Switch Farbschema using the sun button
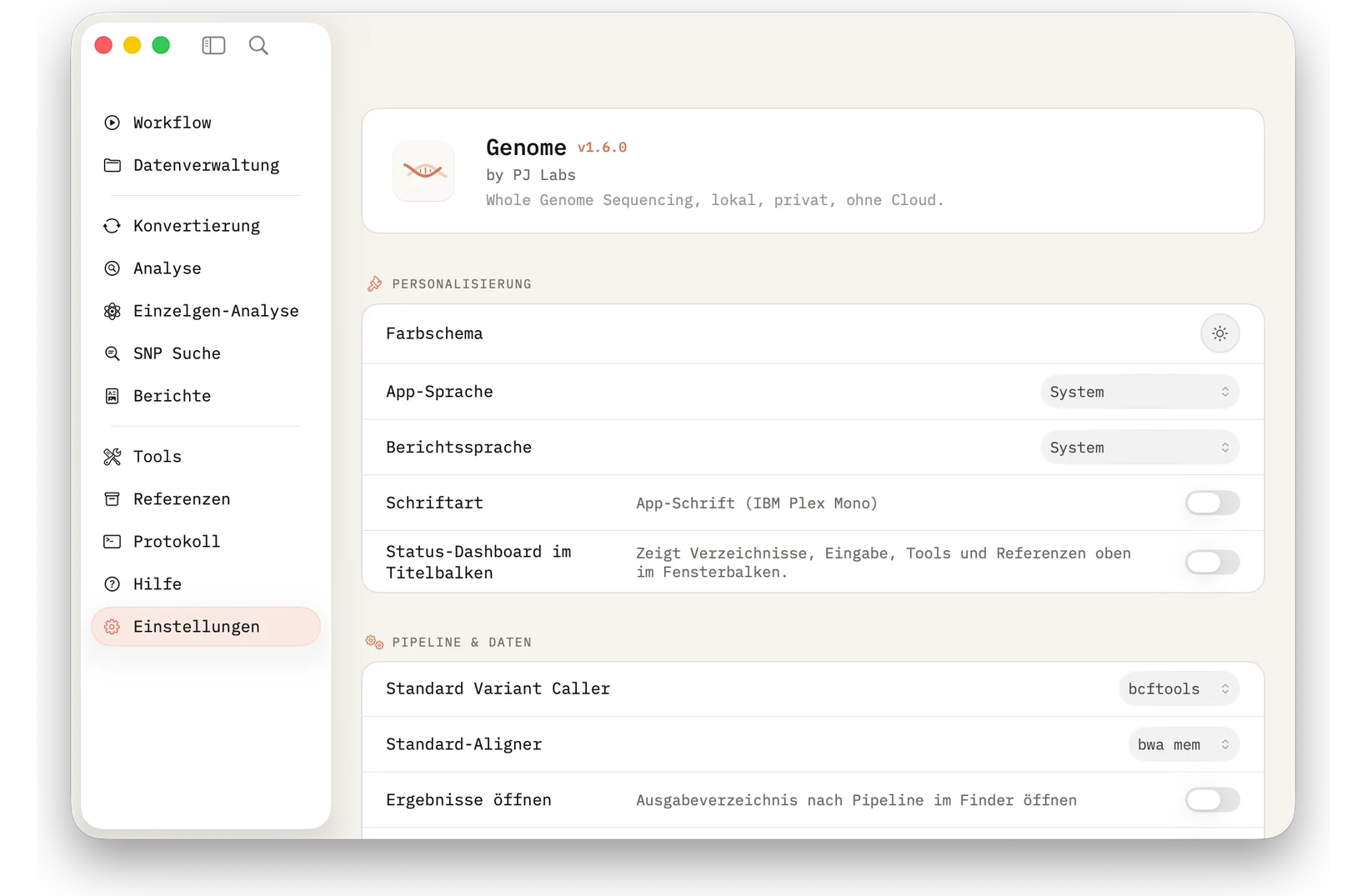 click(1219, 333)
